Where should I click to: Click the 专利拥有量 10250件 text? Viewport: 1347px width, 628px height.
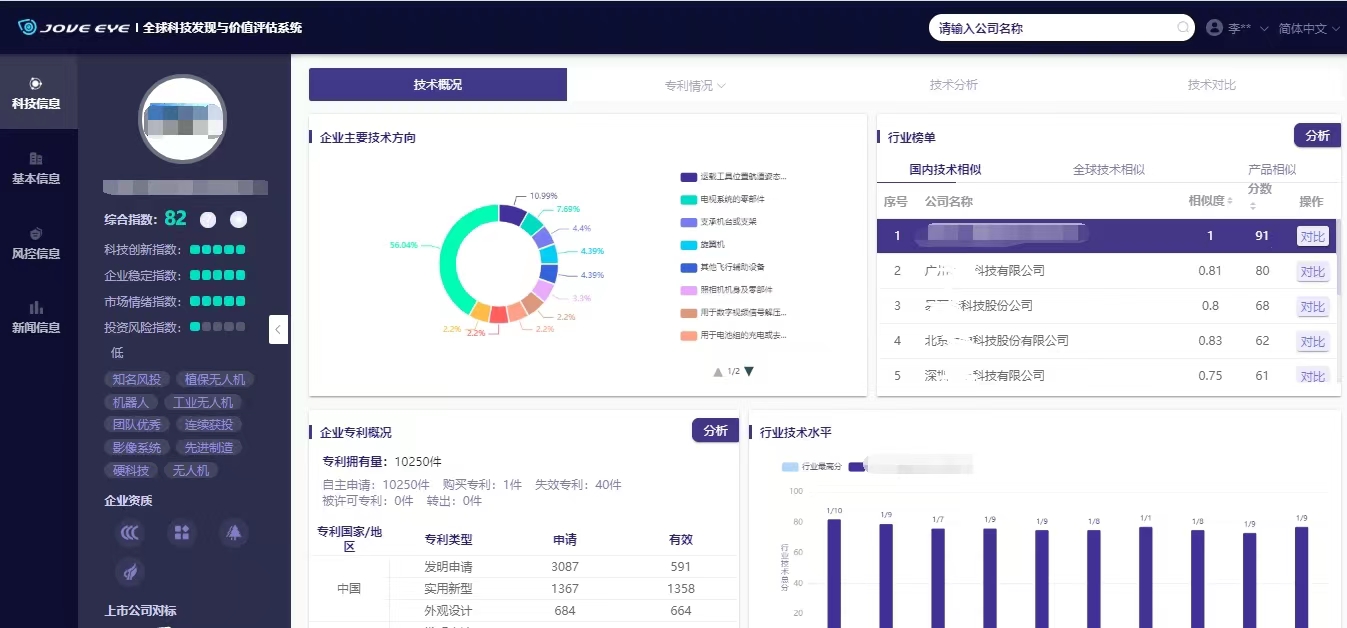click(382, 462)
